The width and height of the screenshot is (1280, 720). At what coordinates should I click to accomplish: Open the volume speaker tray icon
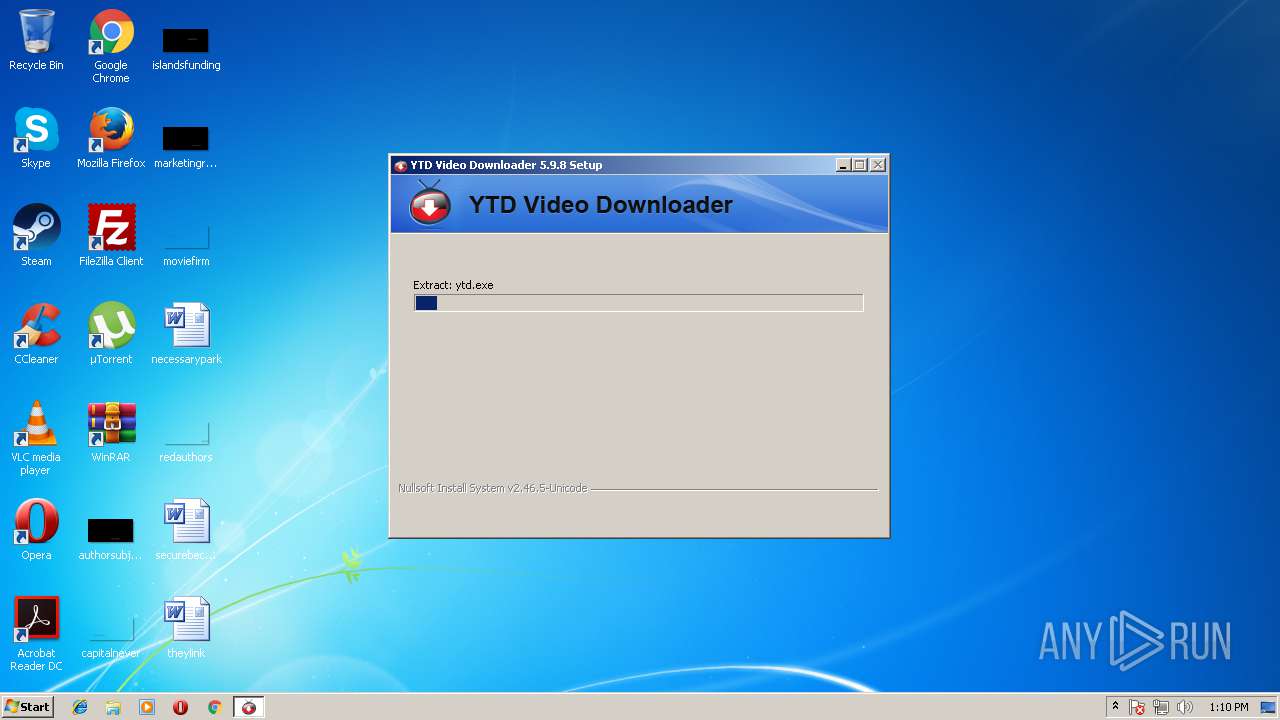coord(1185,707)
